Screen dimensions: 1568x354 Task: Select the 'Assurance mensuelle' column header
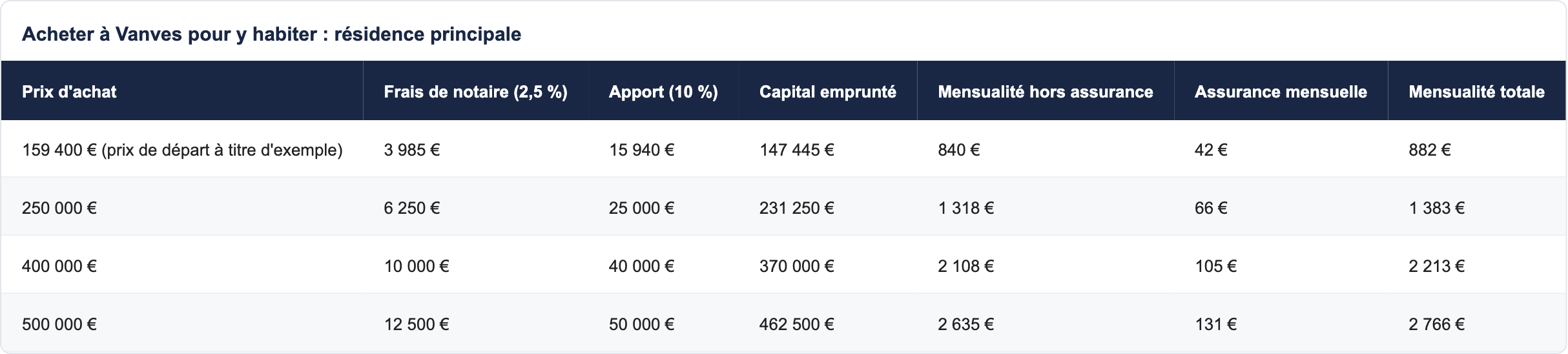pos(1281,91)
